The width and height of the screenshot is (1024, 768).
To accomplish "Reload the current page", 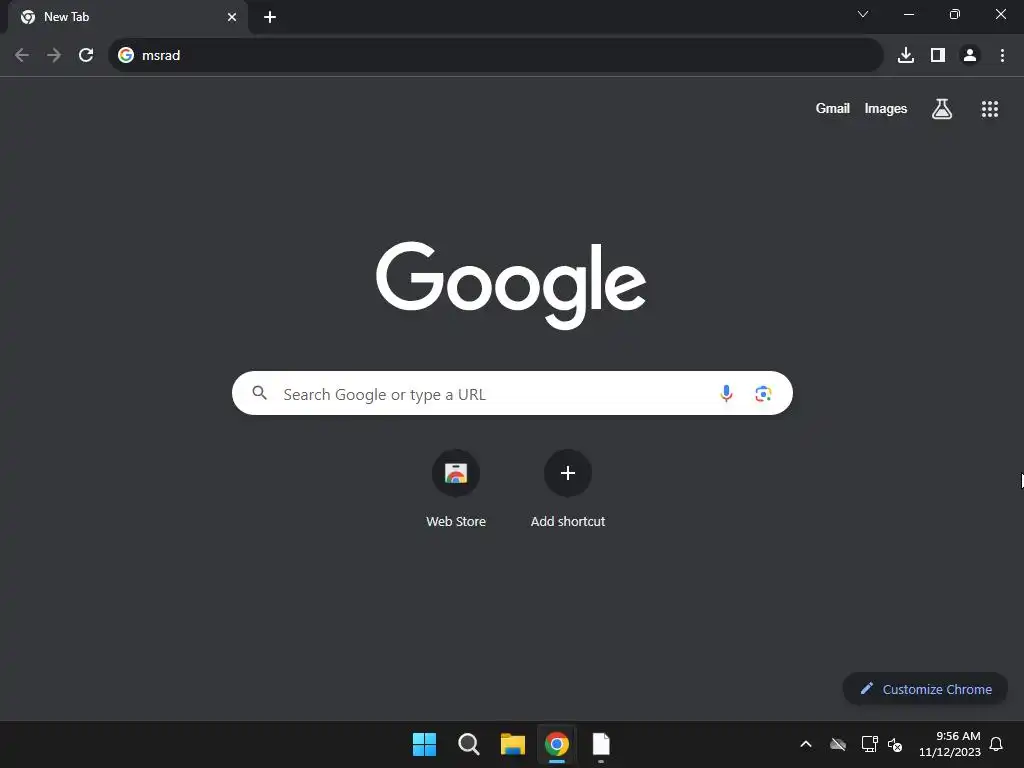I will [86, 56].
